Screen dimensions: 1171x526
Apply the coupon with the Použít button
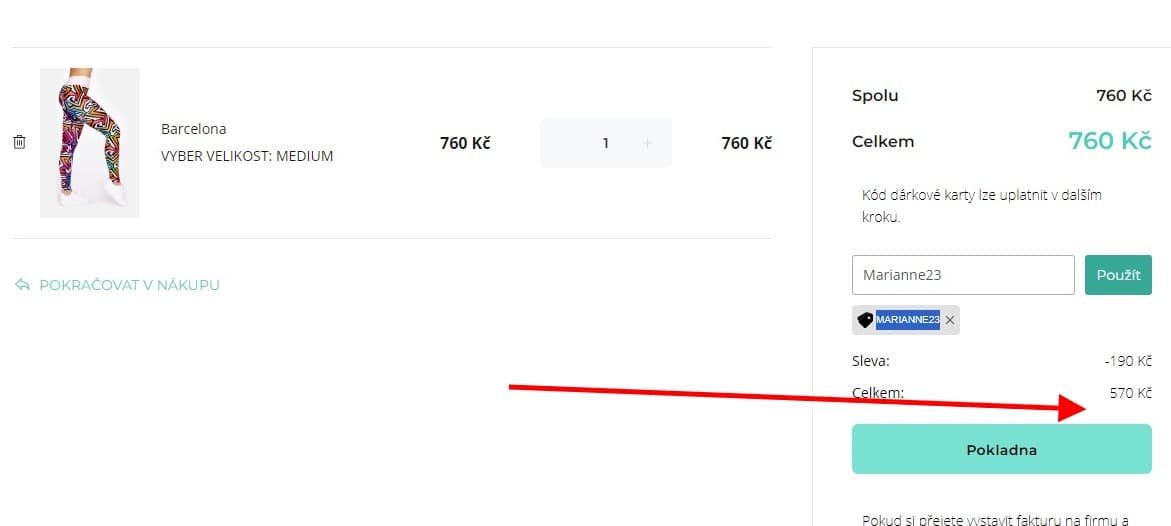point(1118,275)
